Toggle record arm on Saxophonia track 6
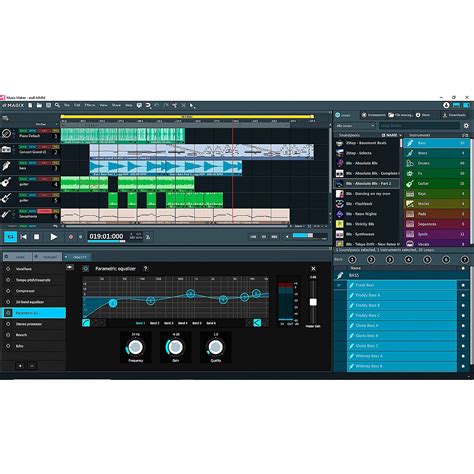The width and height of the screenshot is (474, 474). pyautogui.click(x=44, y=211)
